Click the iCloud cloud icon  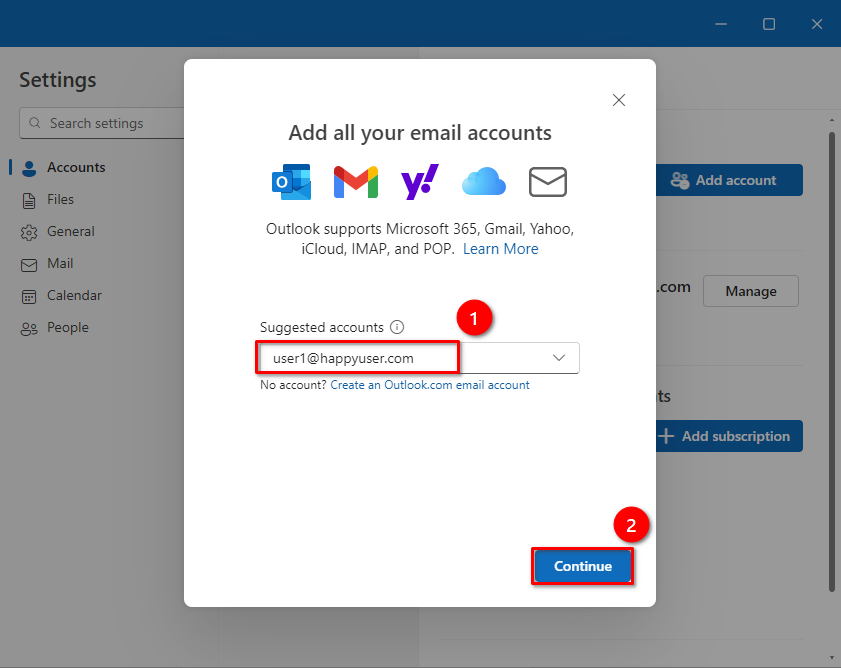point(483,181)
